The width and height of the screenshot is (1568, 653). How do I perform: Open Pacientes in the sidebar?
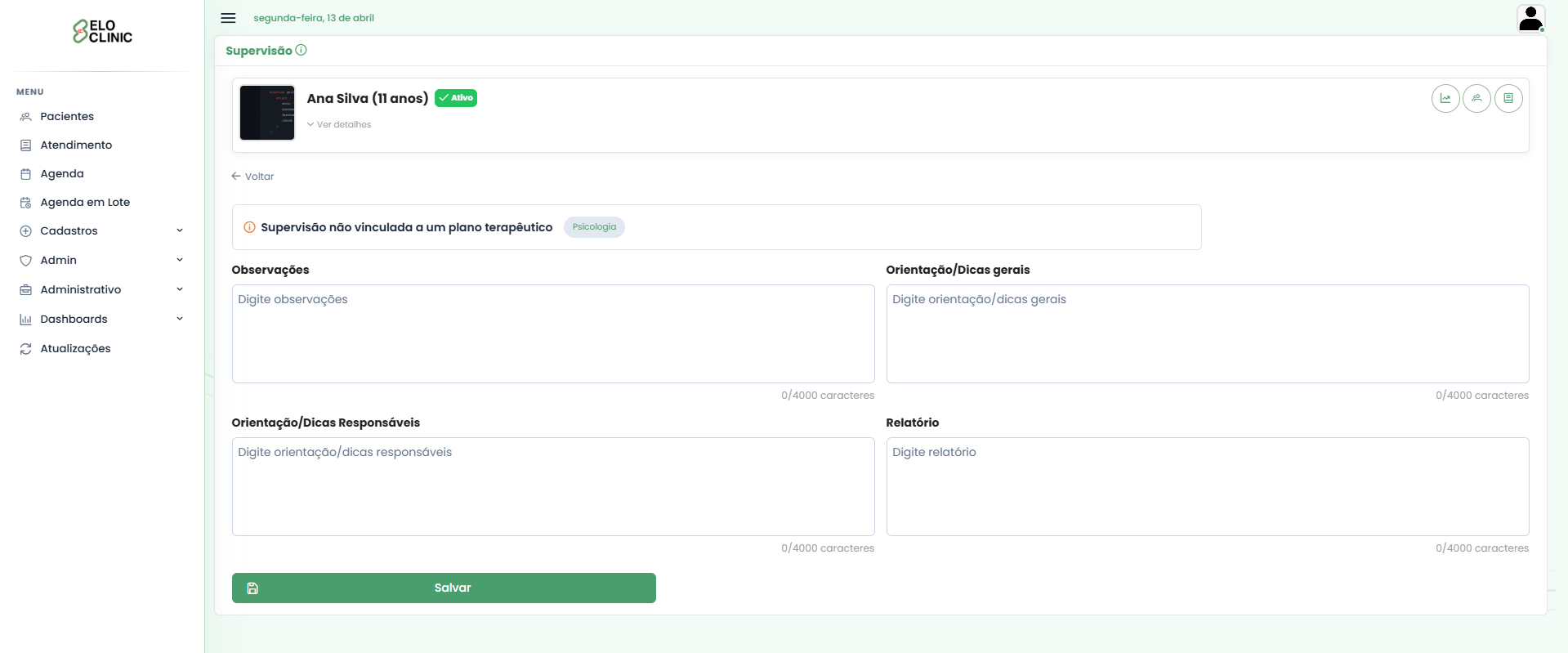(x=67, y=117)
